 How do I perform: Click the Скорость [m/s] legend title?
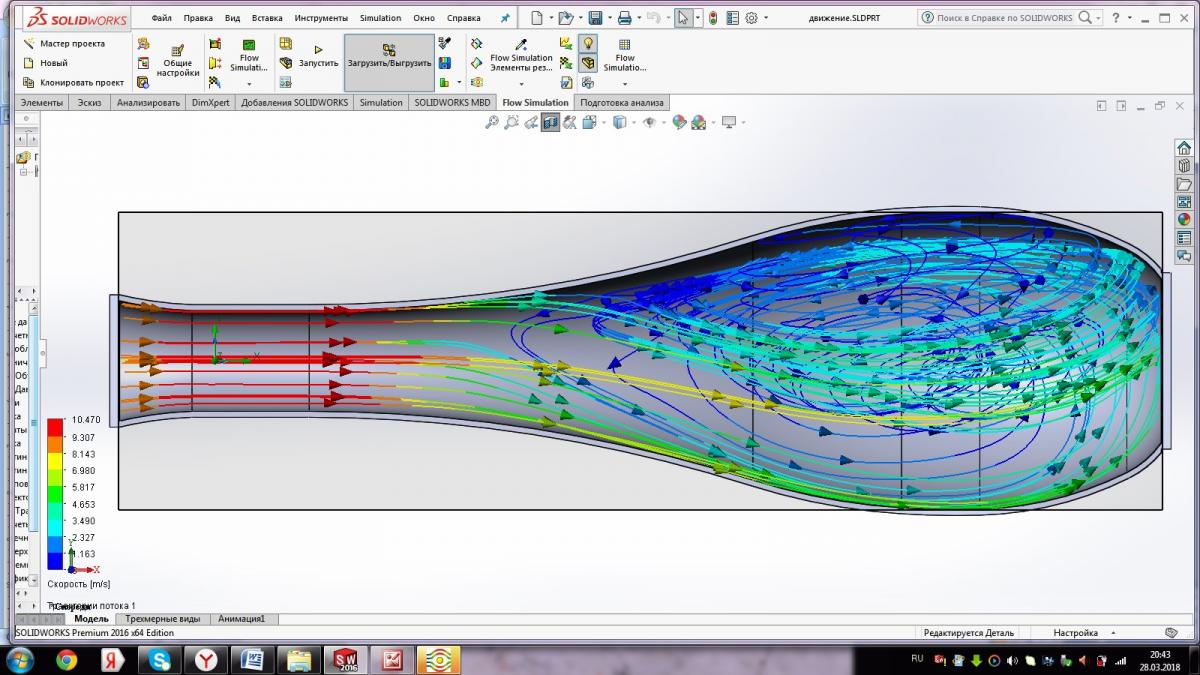pyautogui.click(x=79, y=583)
